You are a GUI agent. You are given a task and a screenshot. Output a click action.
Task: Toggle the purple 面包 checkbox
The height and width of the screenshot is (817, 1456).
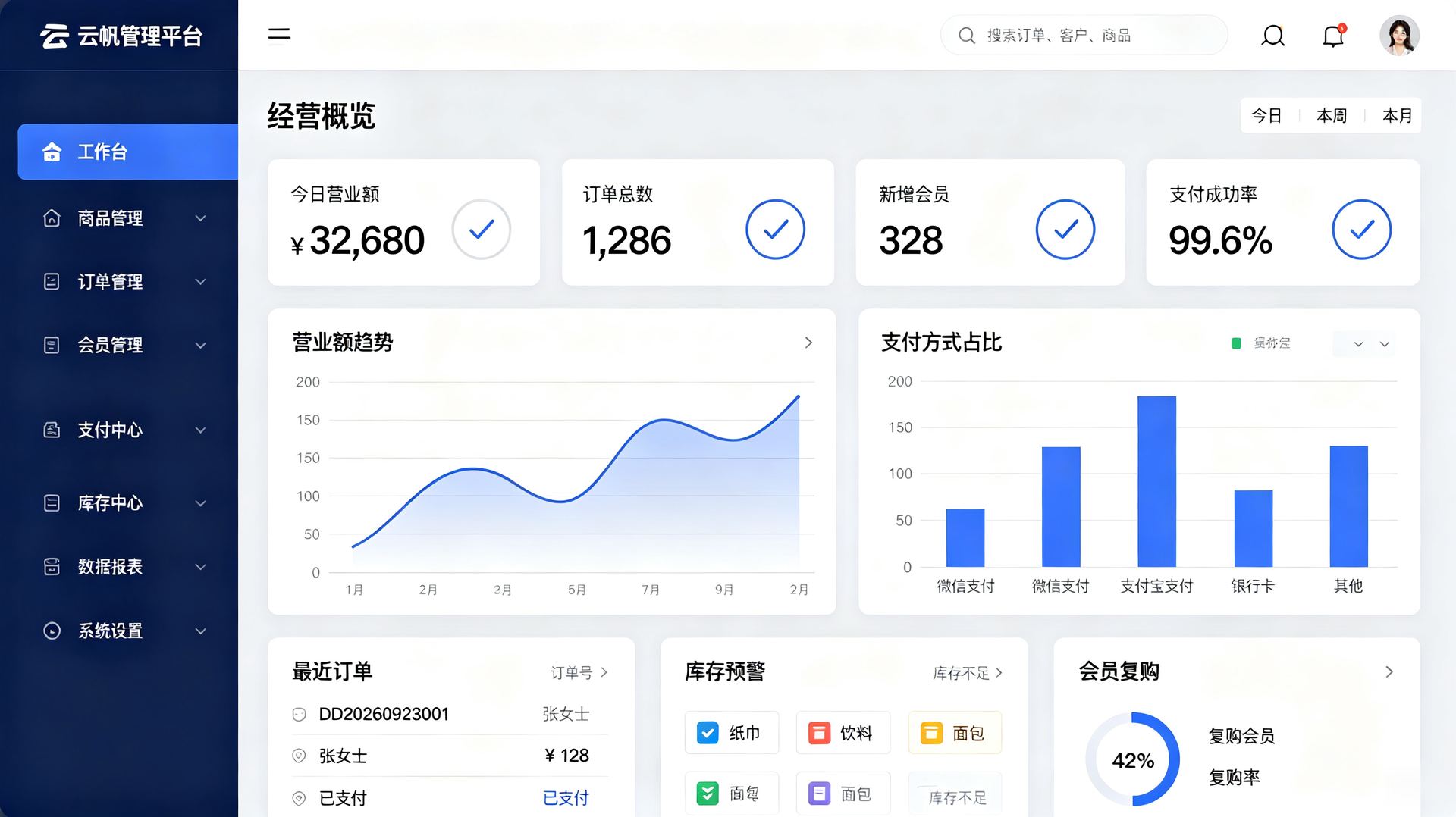819,794
